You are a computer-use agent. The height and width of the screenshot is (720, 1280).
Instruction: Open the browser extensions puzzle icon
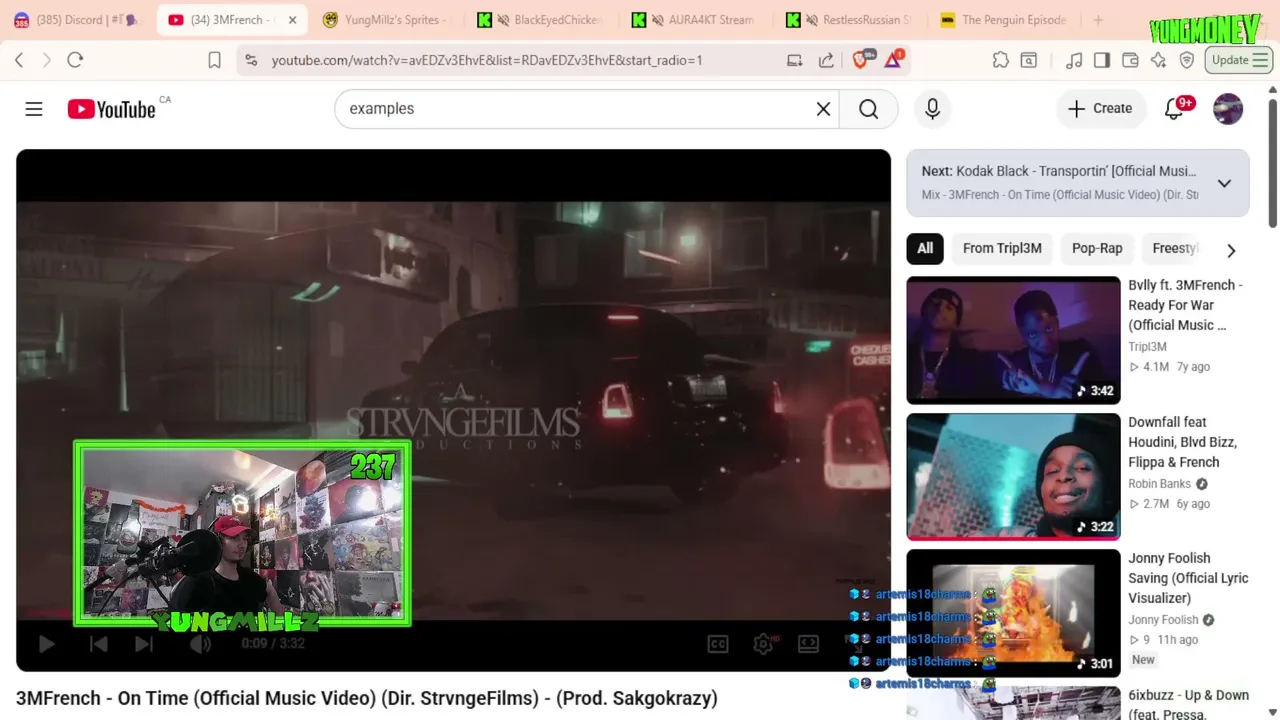(x=1000, y=60)
